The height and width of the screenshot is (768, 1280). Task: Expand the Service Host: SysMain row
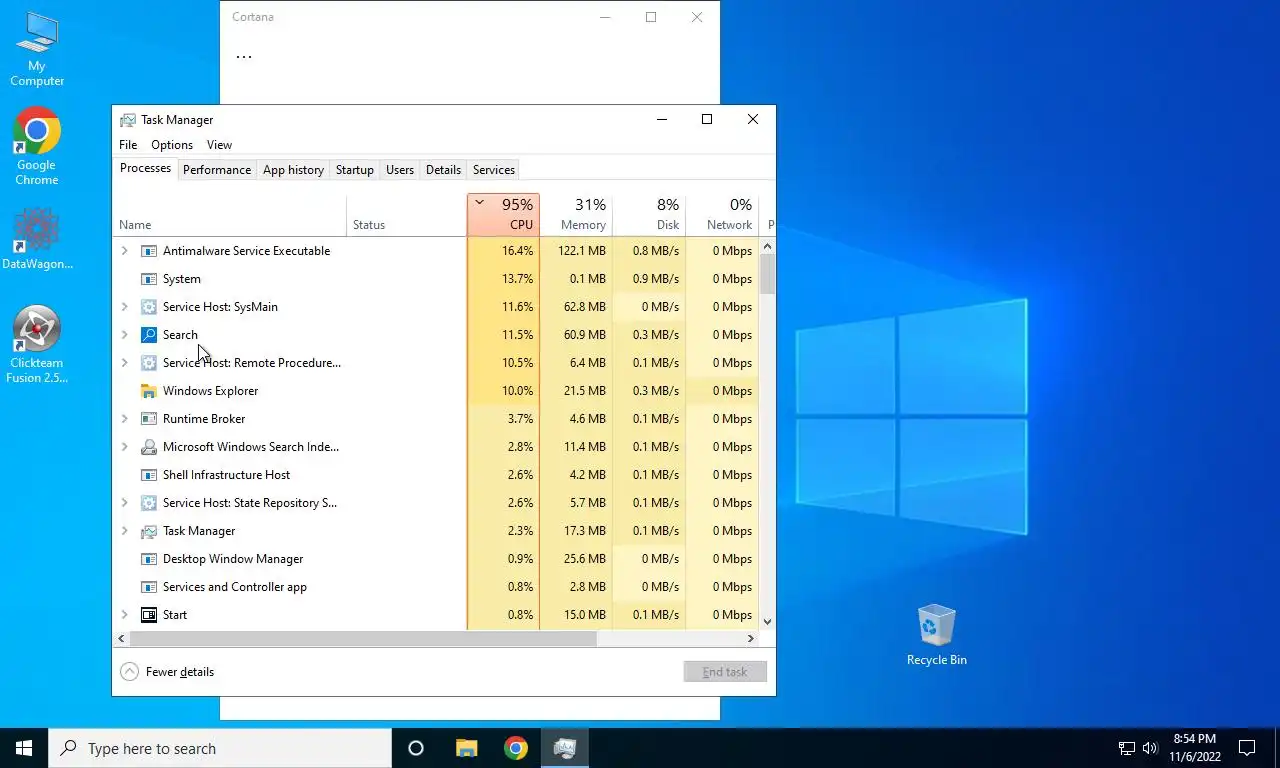click(124, 307)
